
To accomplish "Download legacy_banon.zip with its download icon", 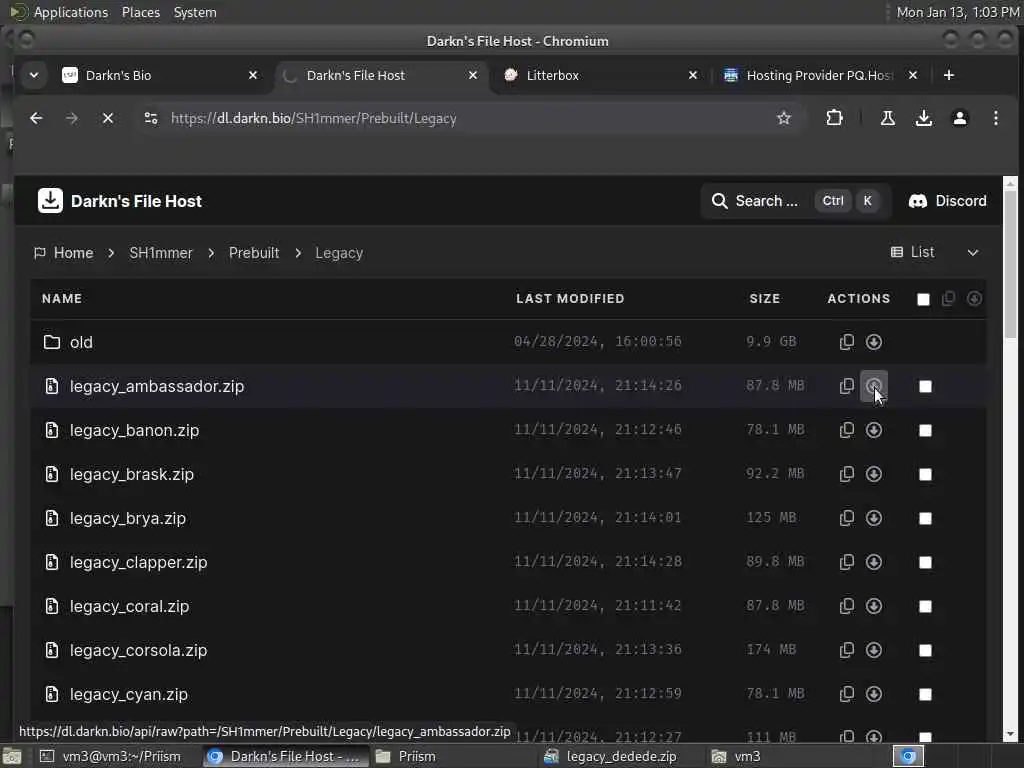I will coord(874,430).
